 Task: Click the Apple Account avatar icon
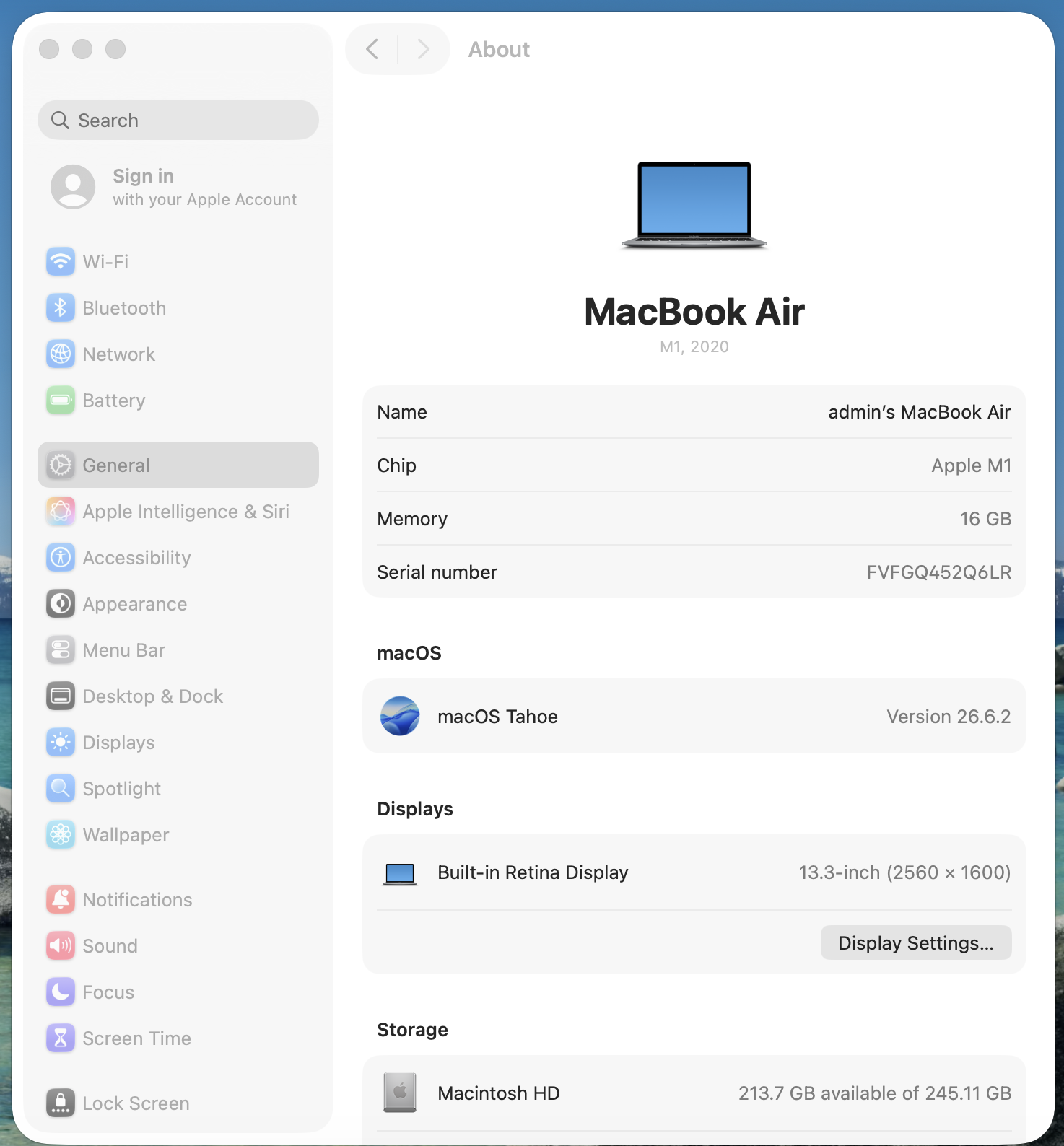[x=73, y=187]
